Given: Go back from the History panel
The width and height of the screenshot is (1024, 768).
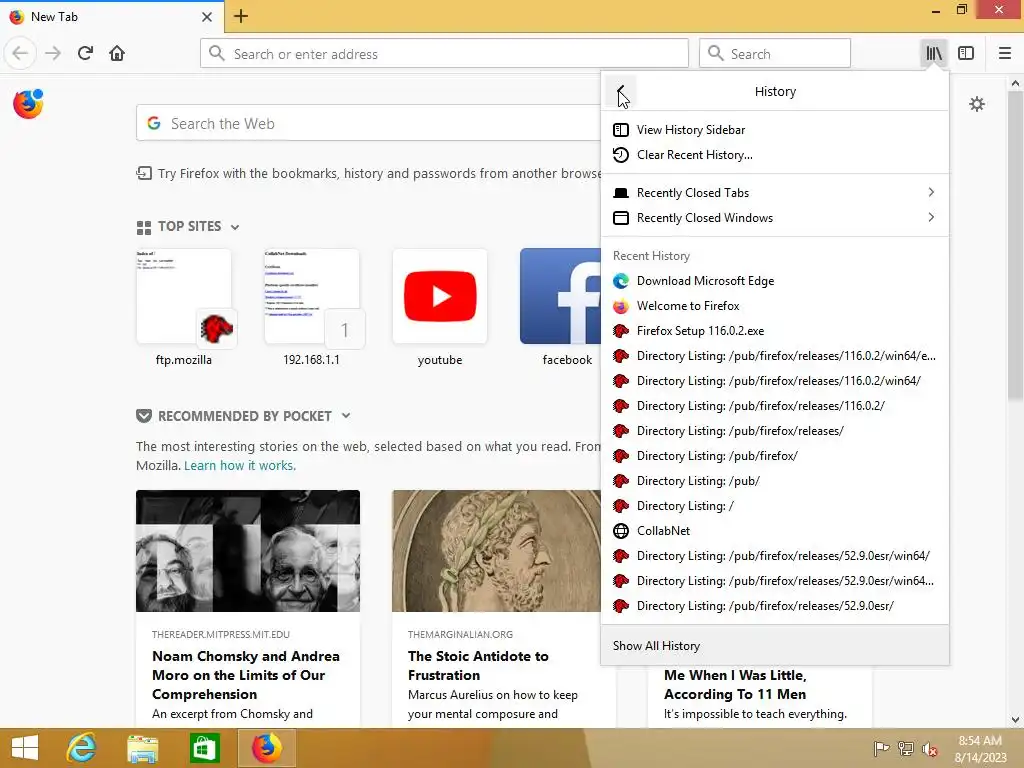Looking at the screenshot, I should pos(620,91).
